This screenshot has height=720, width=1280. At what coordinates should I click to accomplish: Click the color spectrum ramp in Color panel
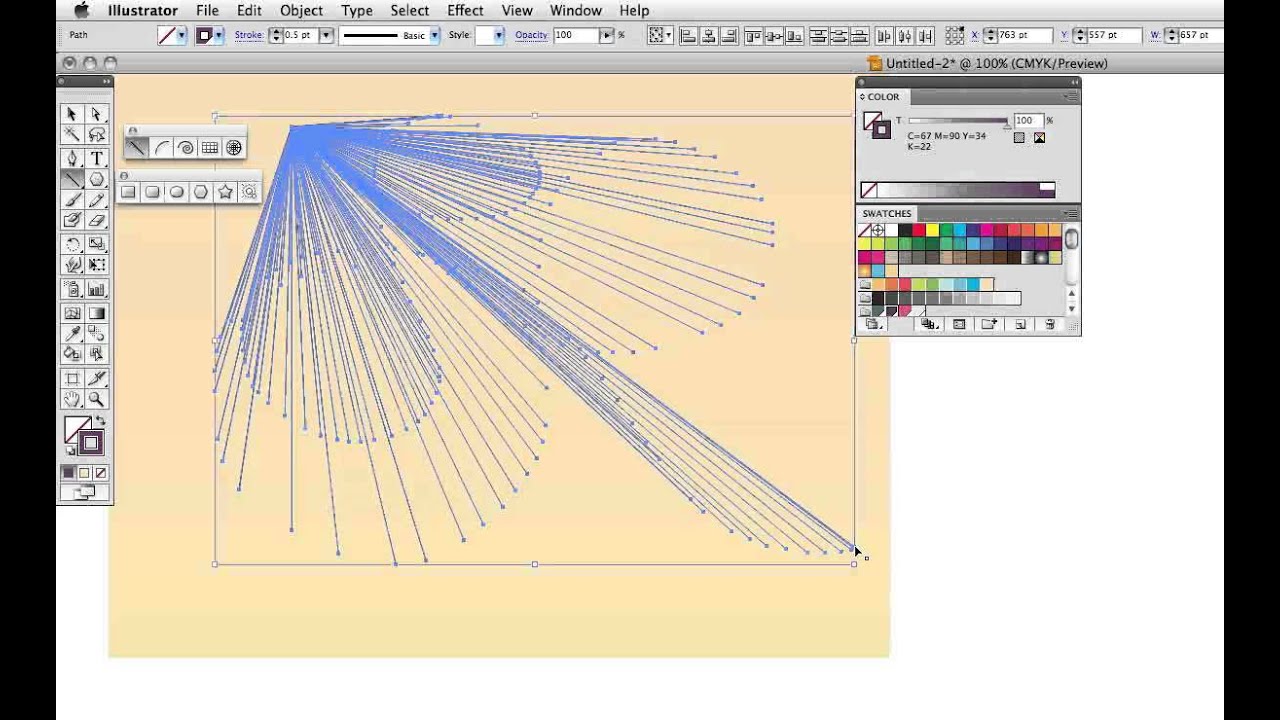point(957,190)
